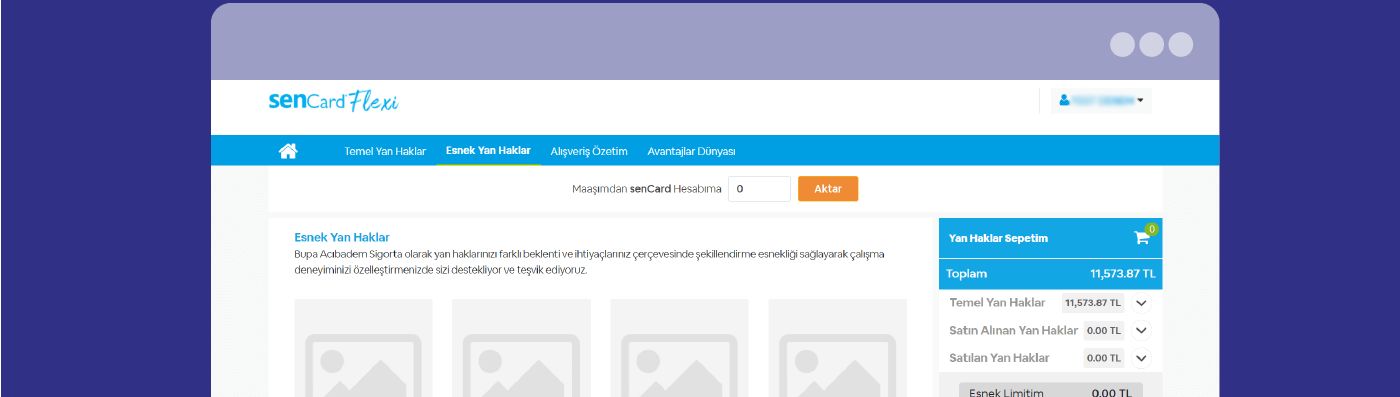Click the Temel Yan Haklar 11,573.87 TL value
This screenshot has height=397, width=1400.
coord(1093,302)
